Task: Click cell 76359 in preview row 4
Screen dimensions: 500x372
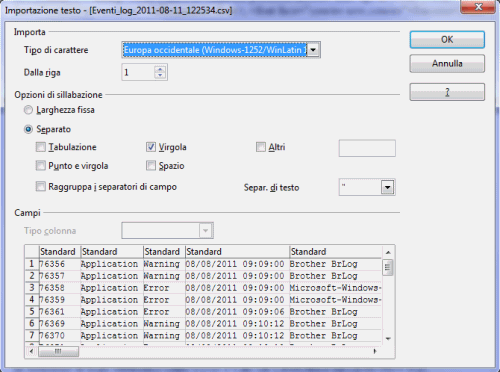Action: pyautogui.click(x=59, y=300)
